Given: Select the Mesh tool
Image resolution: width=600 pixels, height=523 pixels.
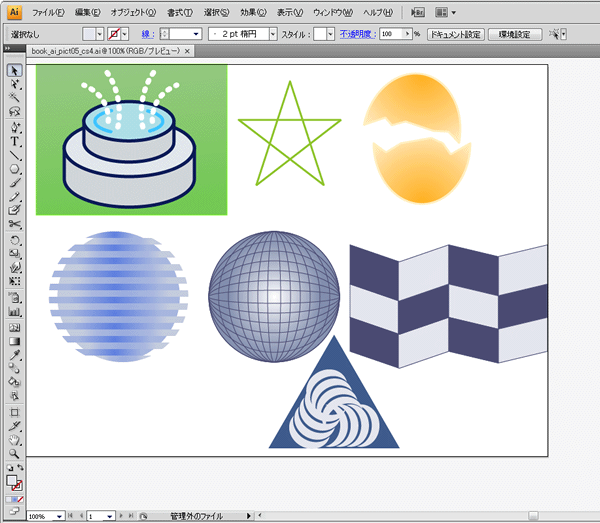Looking at the screenshot, I should 15,327.
